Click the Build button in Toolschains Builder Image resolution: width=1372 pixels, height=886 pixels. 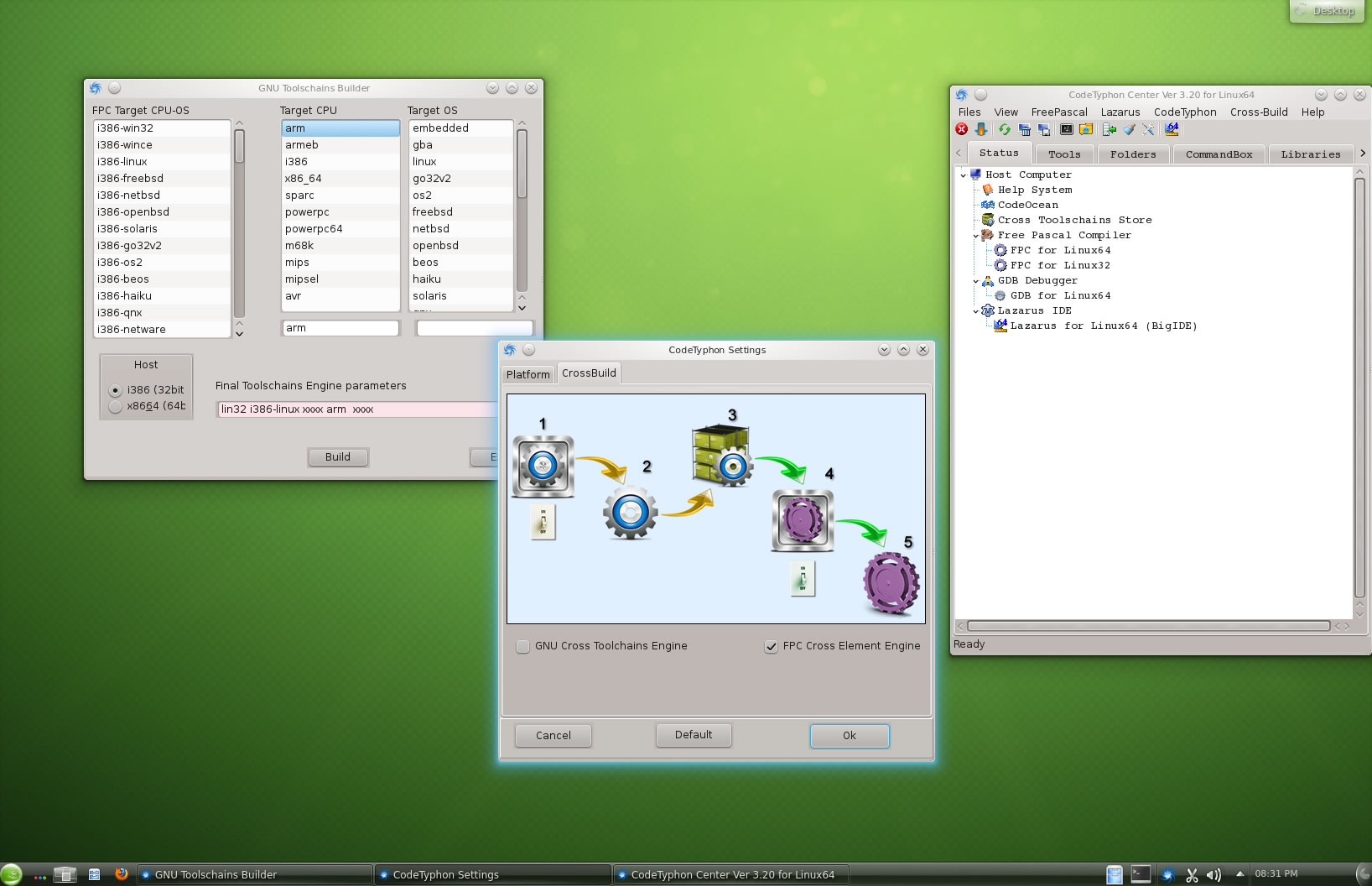click(338, 457)
